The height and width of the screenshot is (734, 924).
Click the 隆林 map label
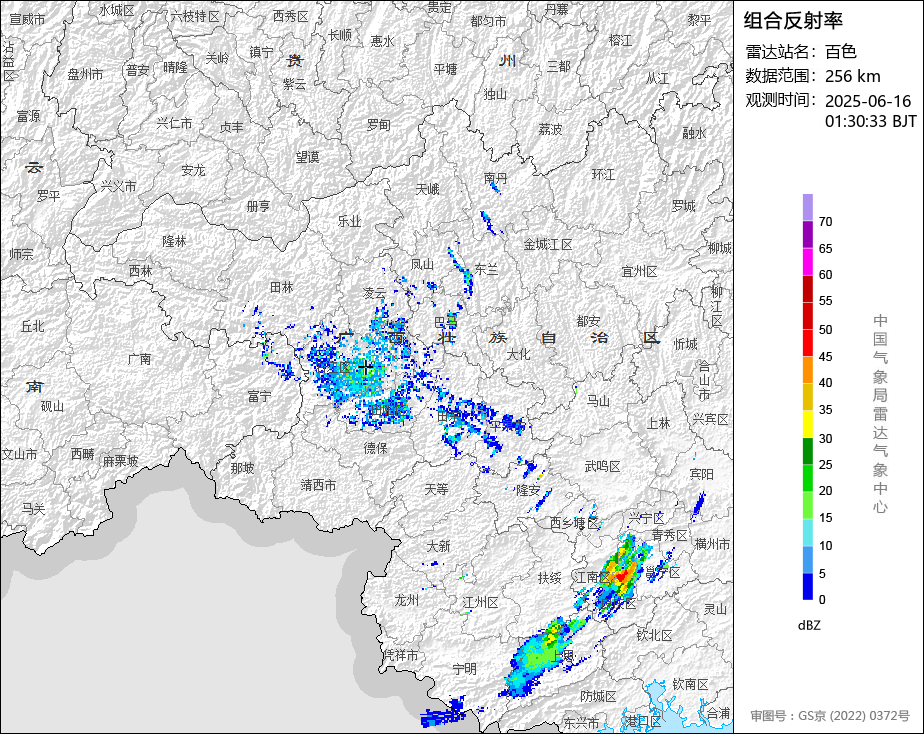tap(174, 241)
